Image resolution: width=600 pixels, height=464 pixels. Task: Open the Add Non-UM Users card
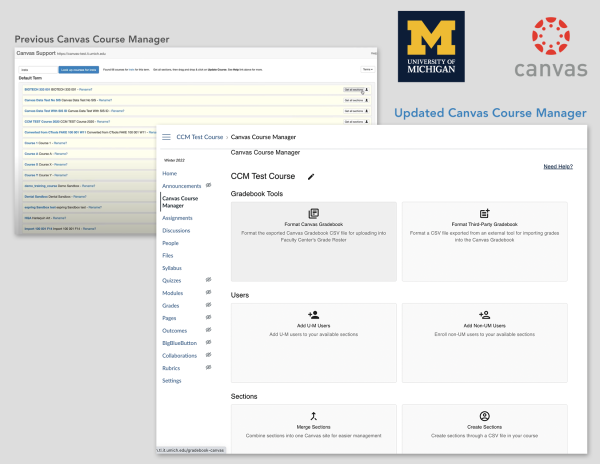[485, 343]
